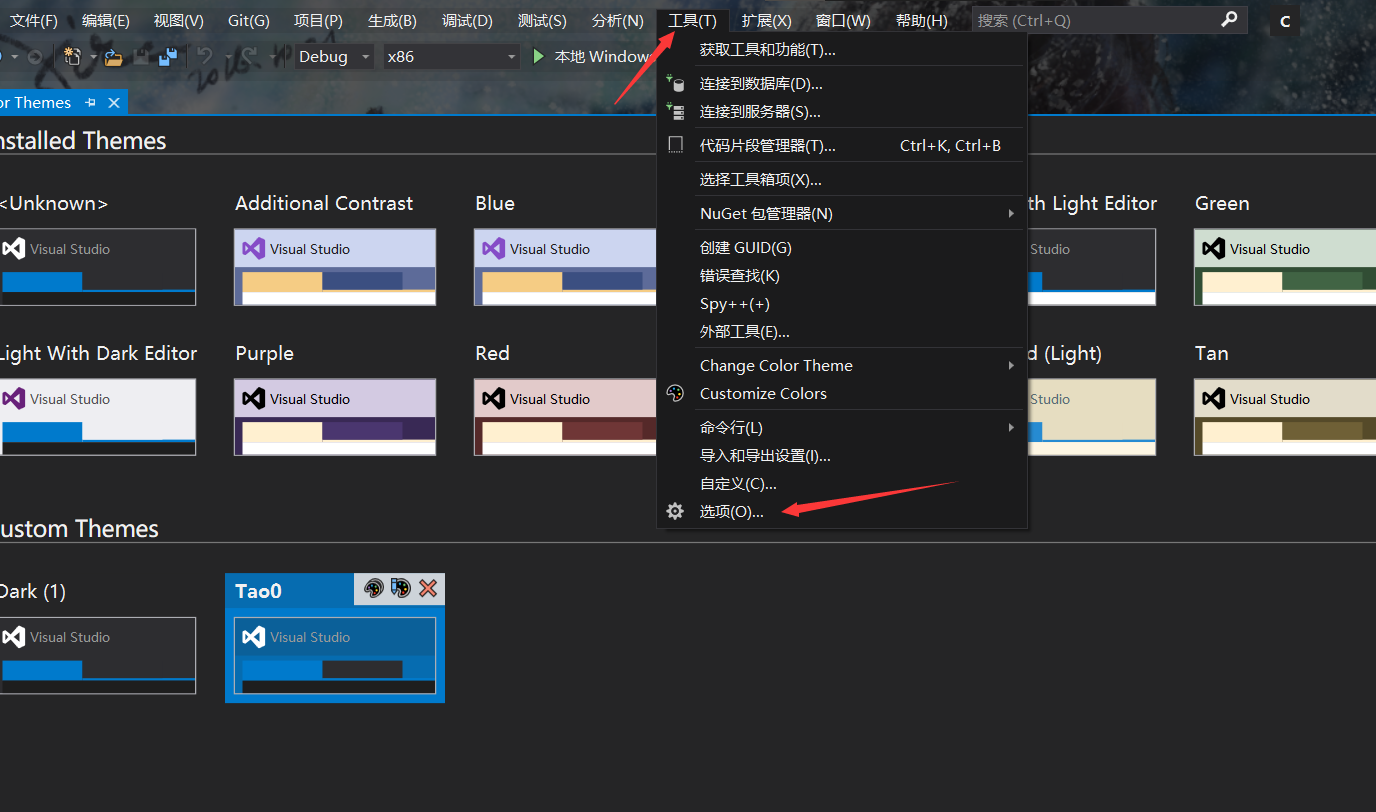
Task: Delete the Tao0 custom theme via the X icon
Action: [x=428, y=589]
